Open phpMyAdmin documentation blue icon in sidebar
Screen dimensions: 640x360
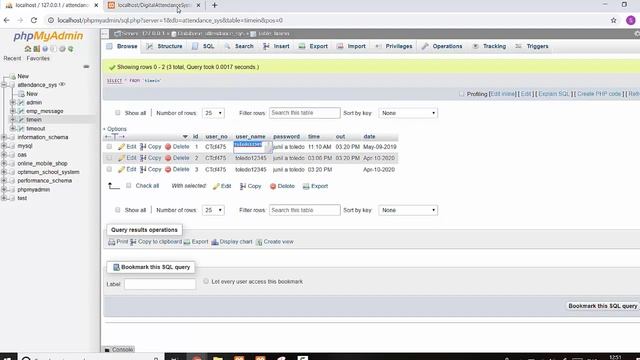point(45,49)
